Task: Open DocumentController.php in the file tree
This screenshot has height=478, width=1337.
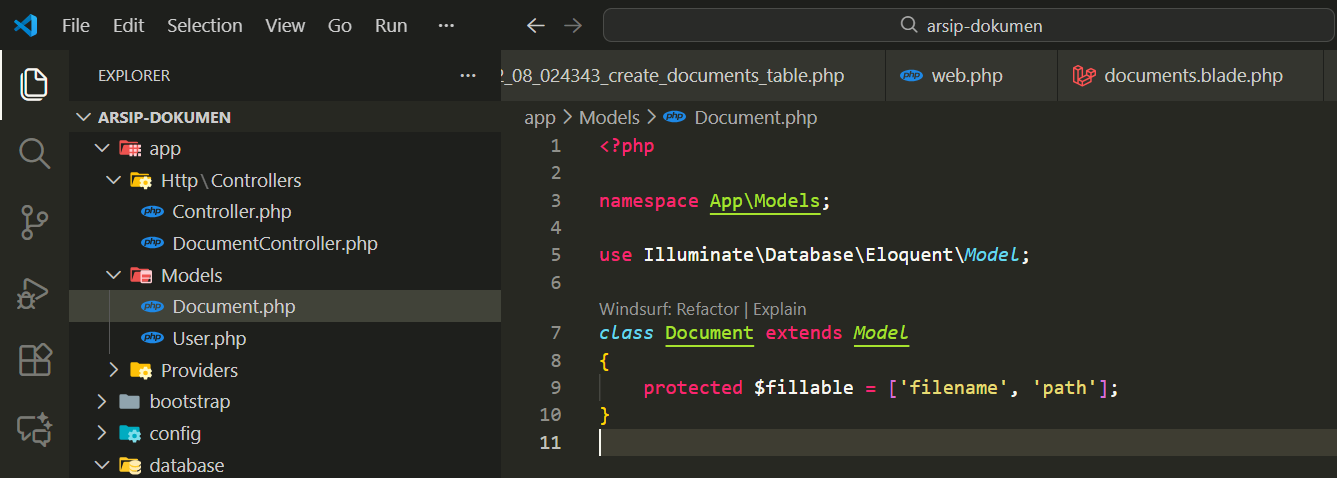Action: point(274,243)
